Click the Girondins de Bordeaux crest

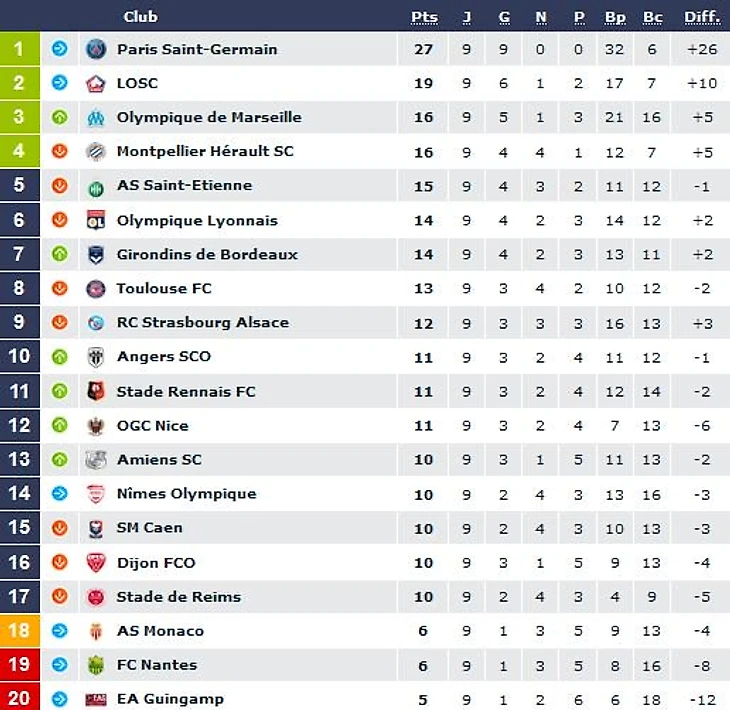pos(96,254)
